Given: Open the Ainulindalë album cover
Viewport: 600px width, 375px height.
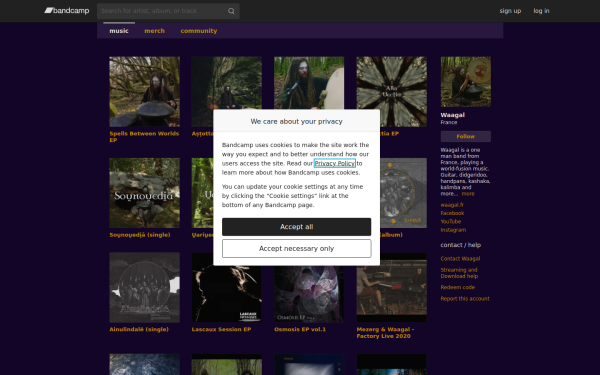Looking at the screenshot, I should coord(145,287).
